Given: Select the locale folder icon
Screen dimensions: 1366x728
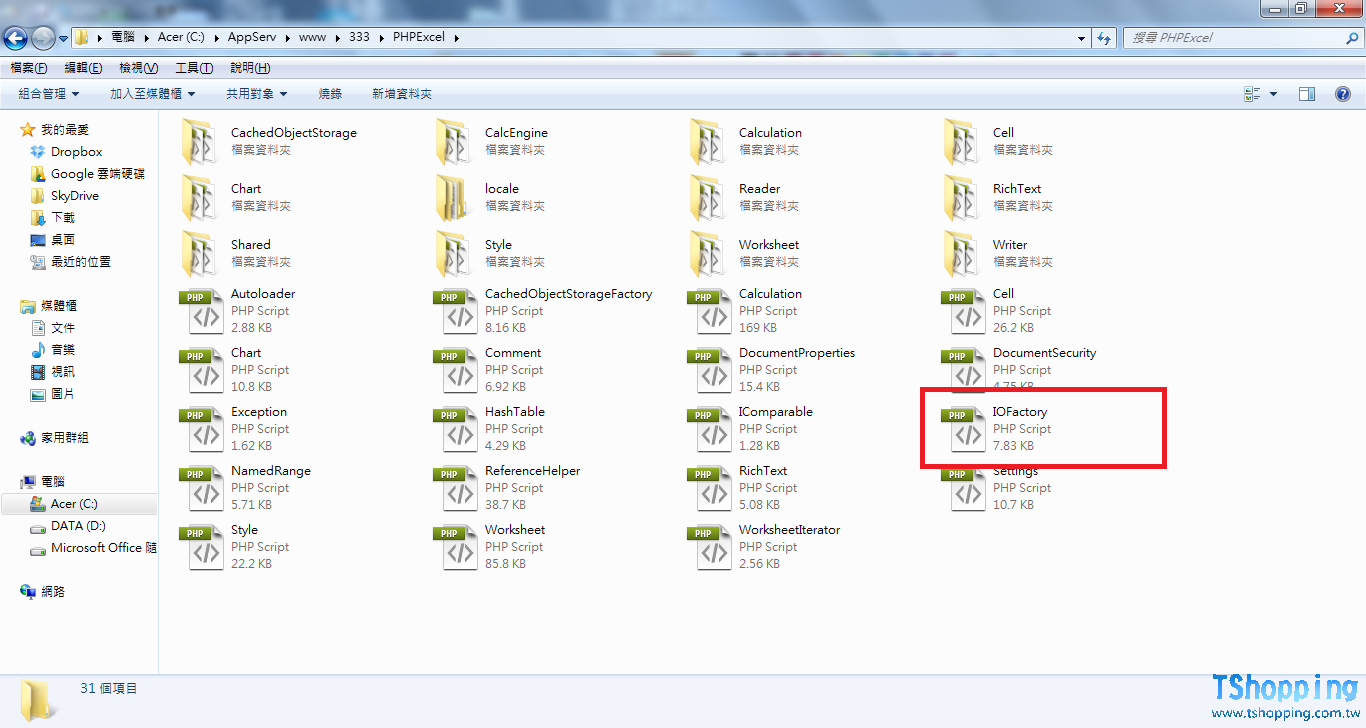Looking at the screenshot, I should [454, 198].
